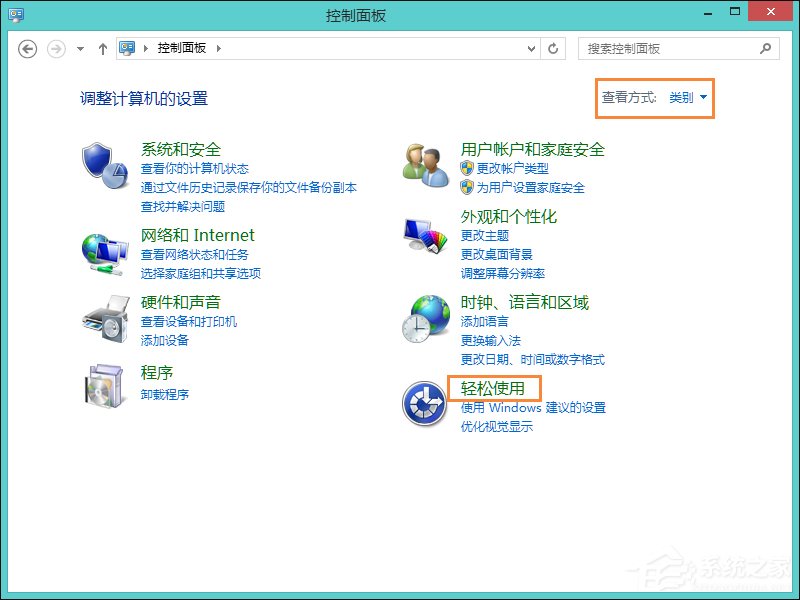Click the search magnifier icon

click(x=764, y=48)
